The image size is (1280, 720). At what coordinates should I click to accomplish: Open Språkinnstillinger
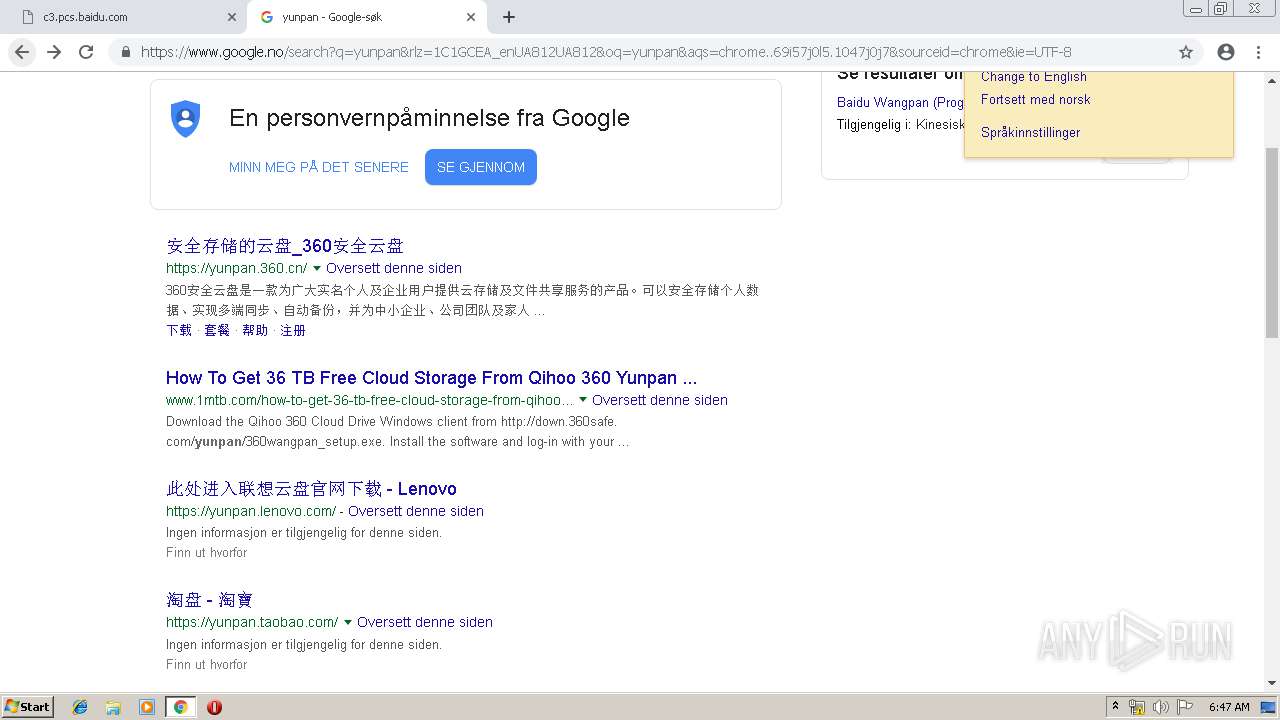1031,132
